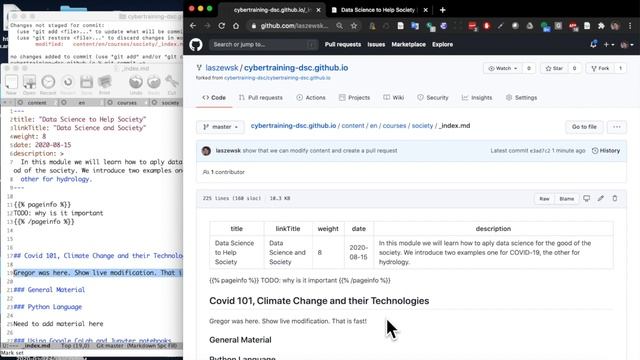
Task: Open the Chrome home page button
Action: click(236, 26)
